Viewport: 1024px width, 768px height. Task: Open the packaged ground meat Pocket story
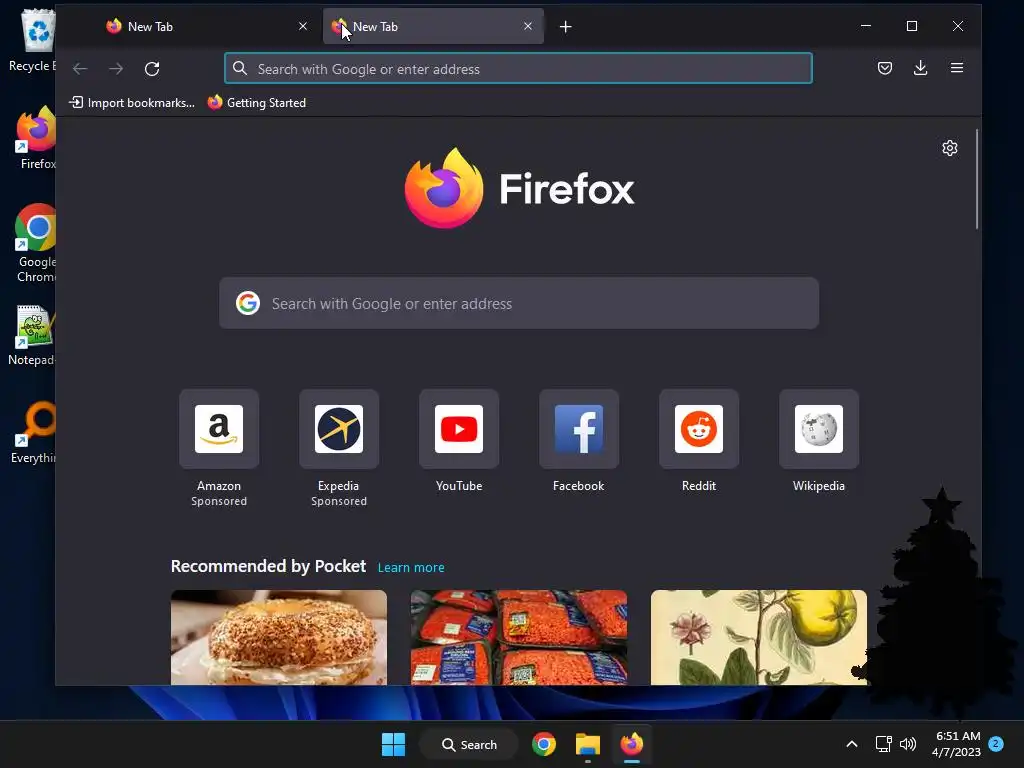coord(519,637)
